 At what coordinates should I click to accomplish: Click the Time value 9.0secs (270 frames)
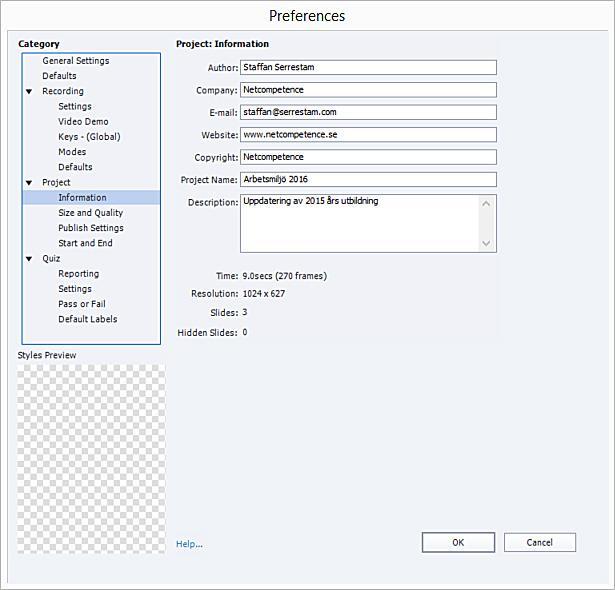[x=284, y=276]
